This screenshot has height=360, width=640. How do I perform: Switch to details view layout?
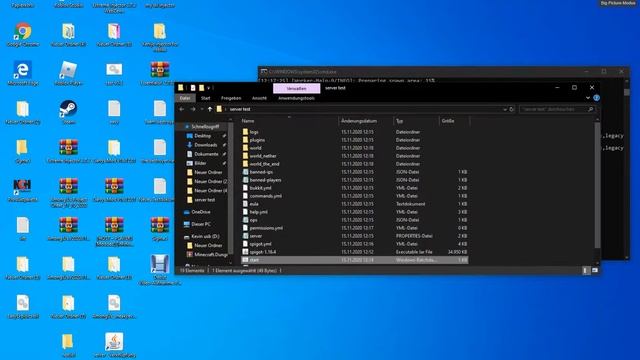click(x=586, y=270)
